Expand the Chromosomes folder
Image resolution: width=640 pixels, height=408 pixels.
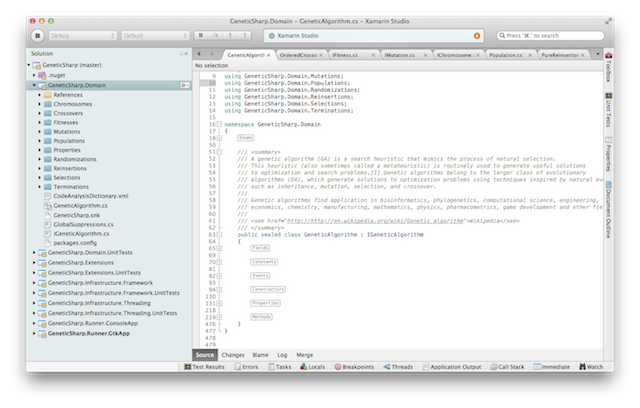(x=40, y=104)
